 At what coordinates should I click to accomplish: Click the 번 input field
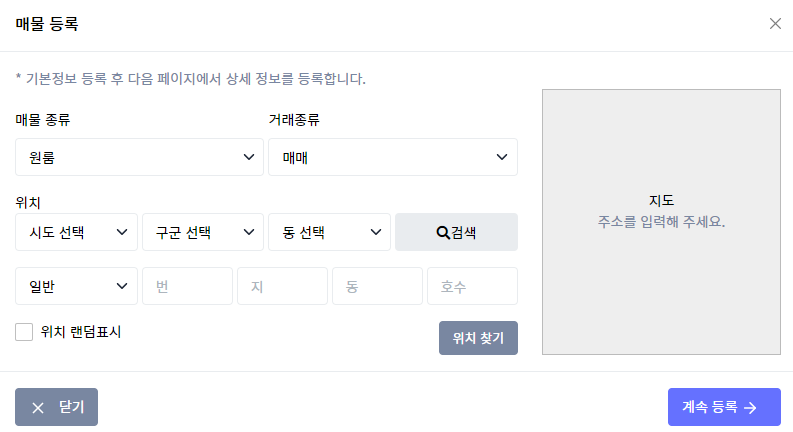188,286
